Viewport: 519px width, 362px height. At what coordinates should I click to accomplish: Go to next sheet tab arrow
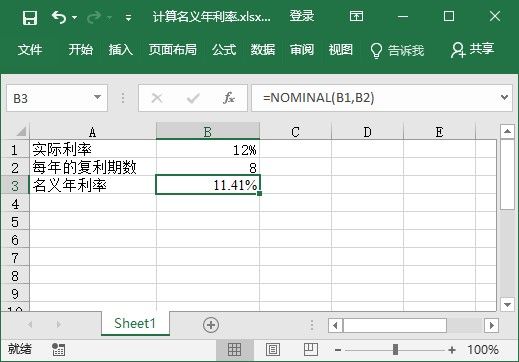click(x=59, y=324)
